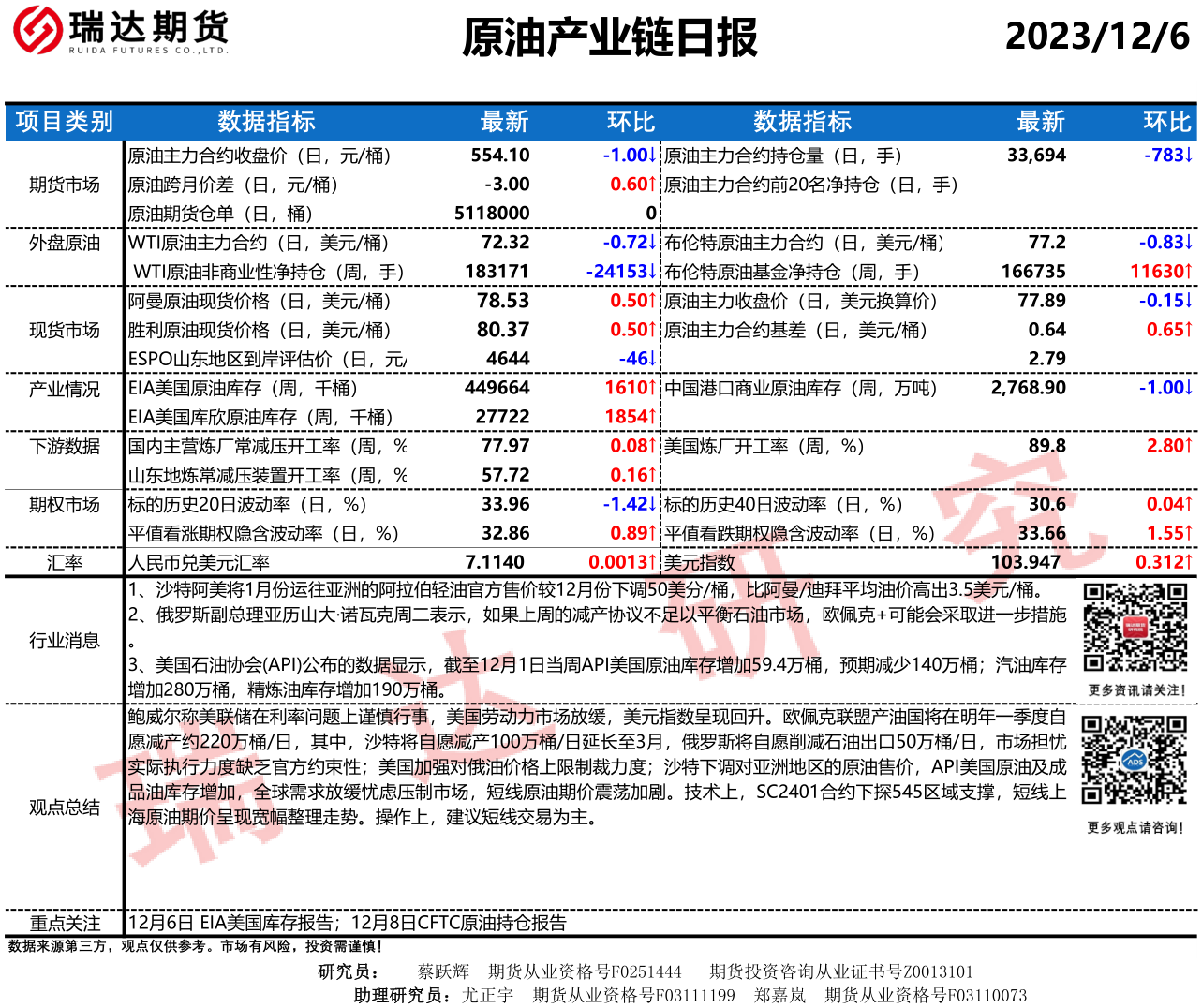Select the 项目类别 column header
The height and width of the screenshot is (1008, 1202).
(64, 122)
